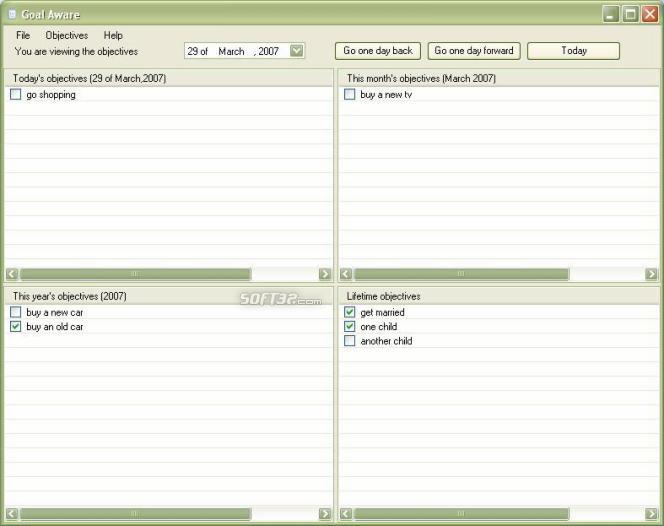Image resolution: width=664 pixels, height=526 pixels.
Task: Click the Lifetime objectives header
Action: coord(499,296)
